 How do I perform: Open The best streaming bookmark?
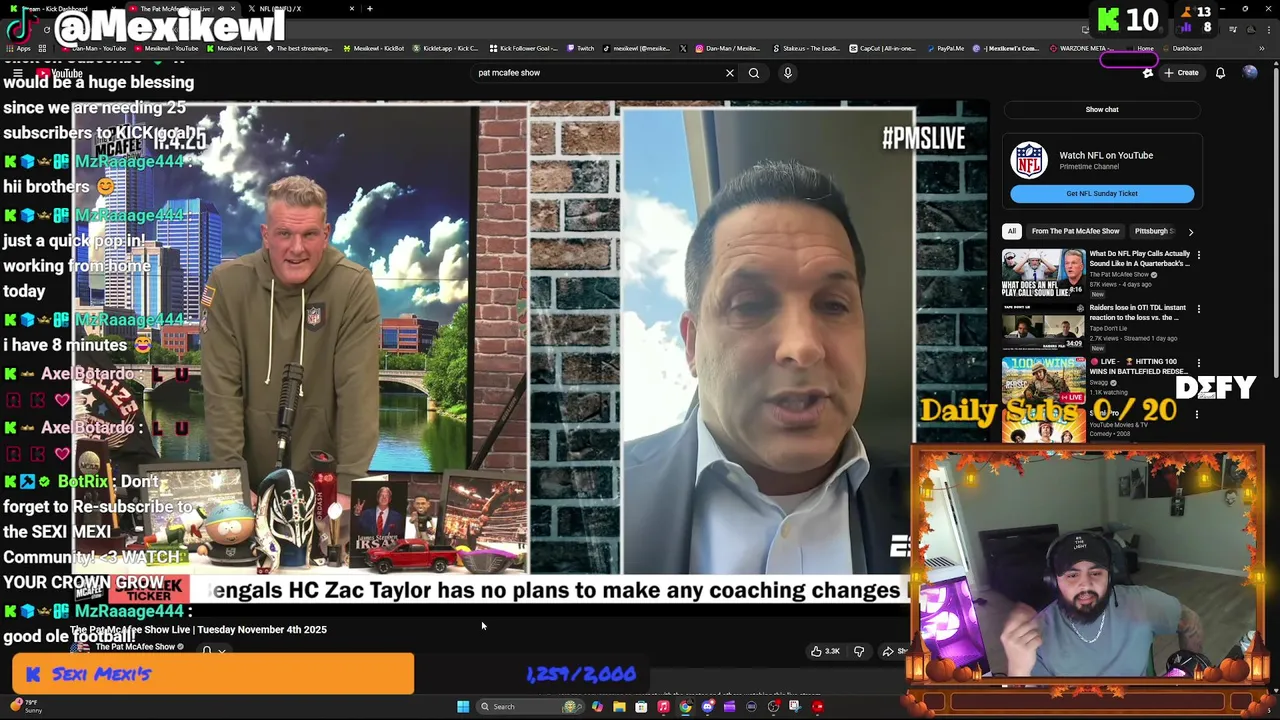click(300, 48)
